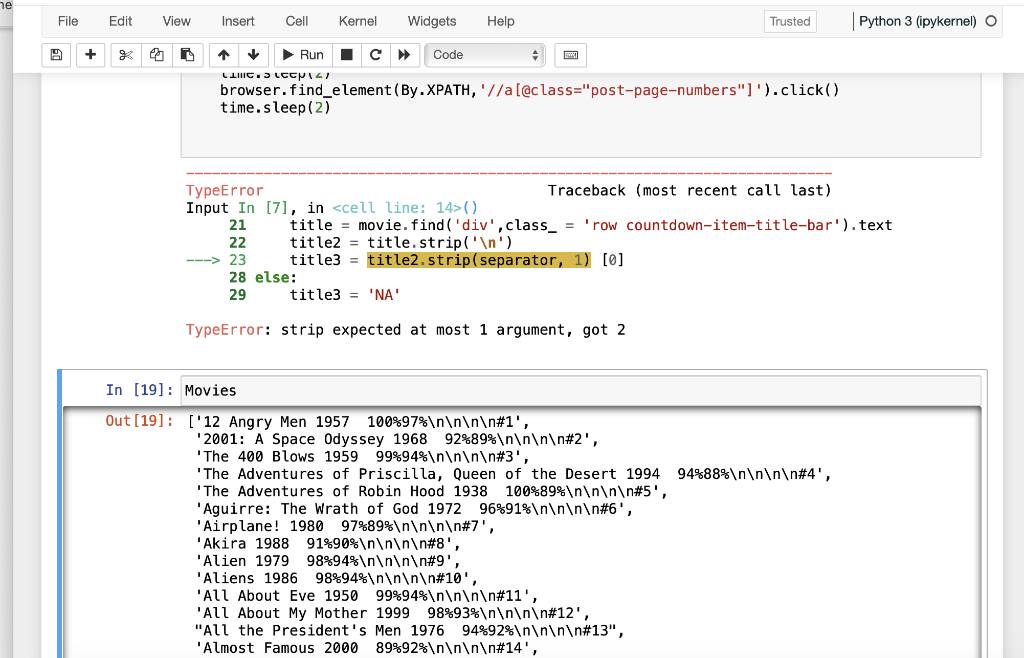The height and width of the screenshot is (658, 1024).
Task: Click the In [19] prompt label
Action: [139, 390]
